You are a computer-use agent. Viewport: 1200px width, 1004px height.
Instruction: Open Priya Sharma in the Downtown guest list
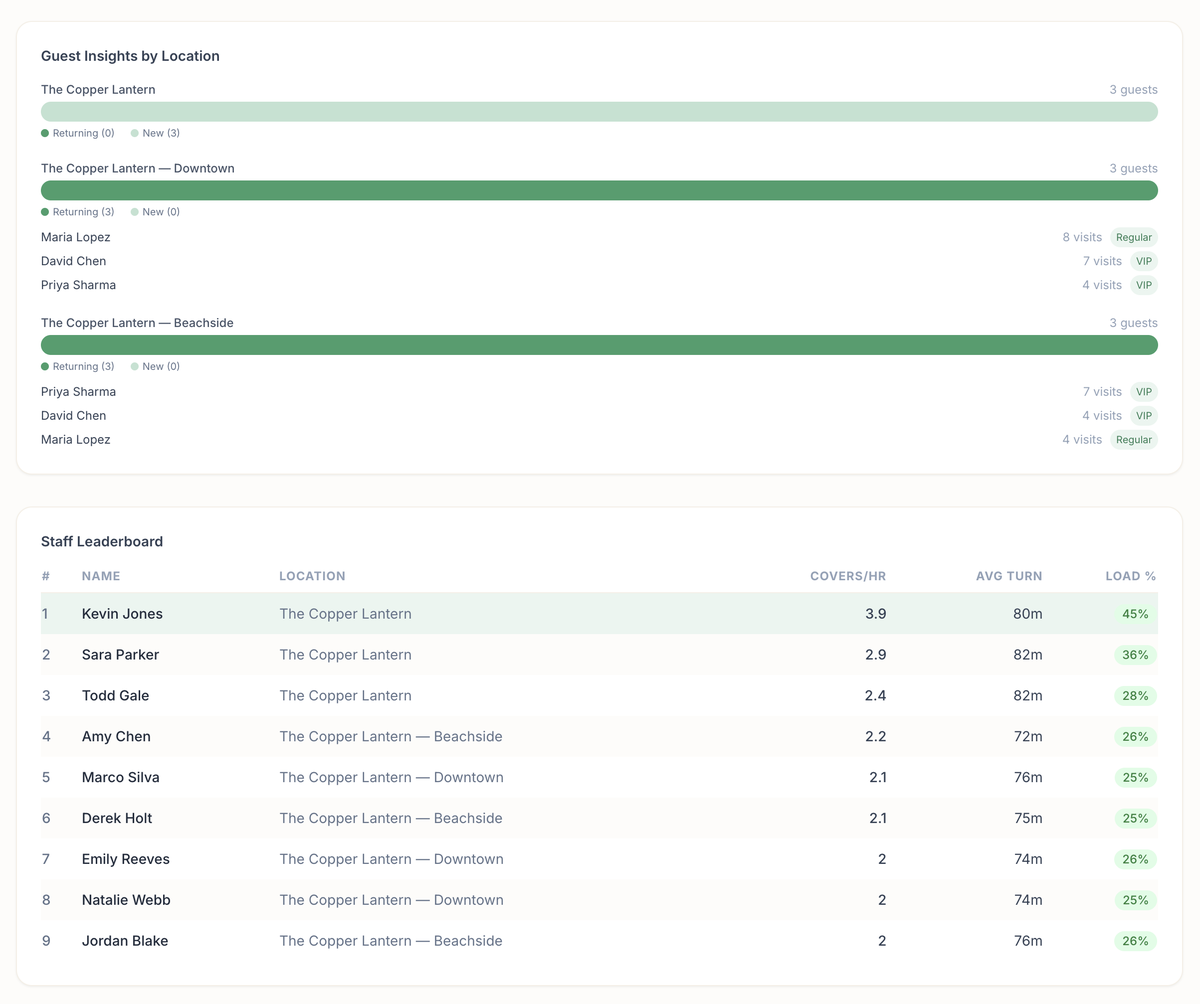coord(78,285)
